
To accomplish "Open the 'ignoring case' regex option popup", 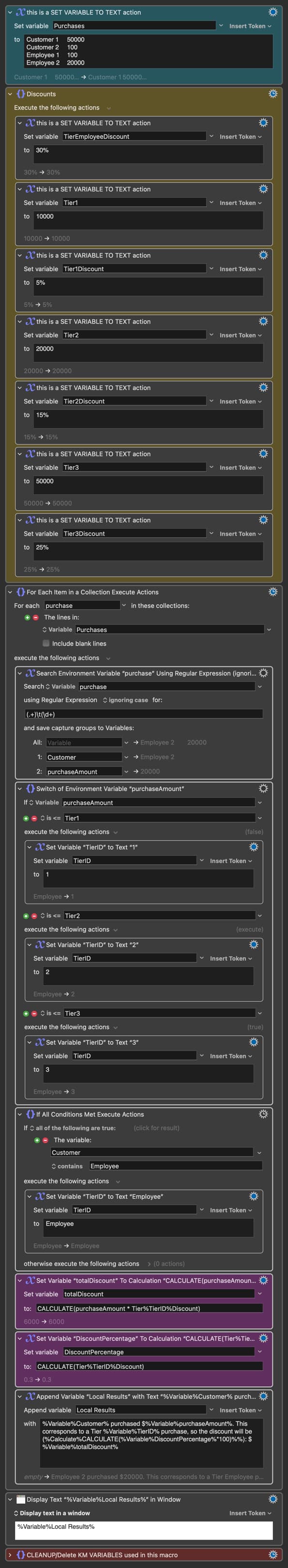I will 125,700.
